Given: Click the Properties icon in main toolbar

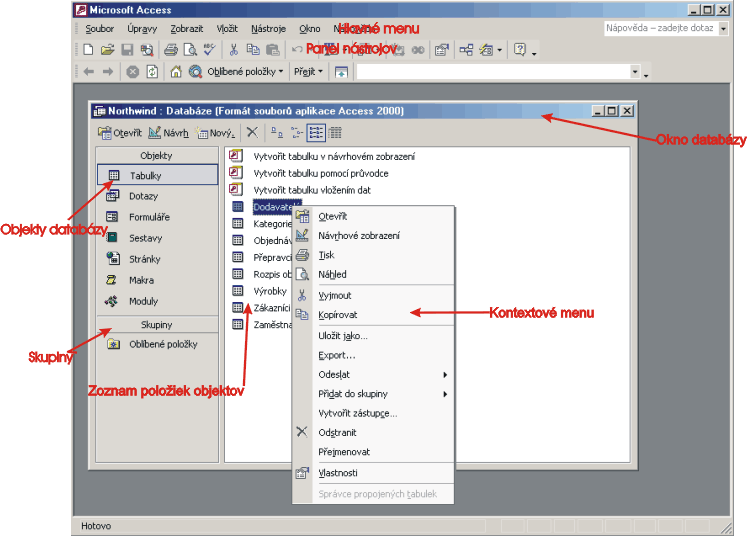Looking at the screenshot, I should point(442,50).
